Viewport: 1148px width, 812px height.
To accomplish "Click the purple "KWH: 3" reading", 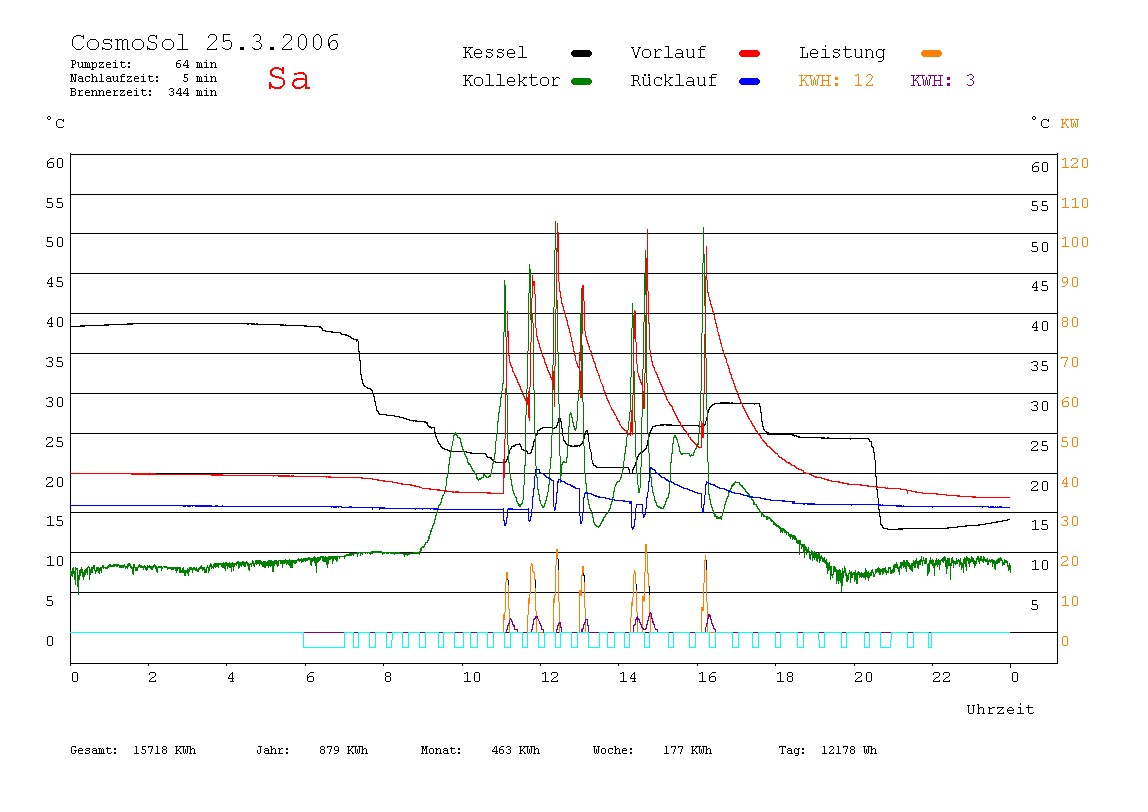I will (943, 81).
